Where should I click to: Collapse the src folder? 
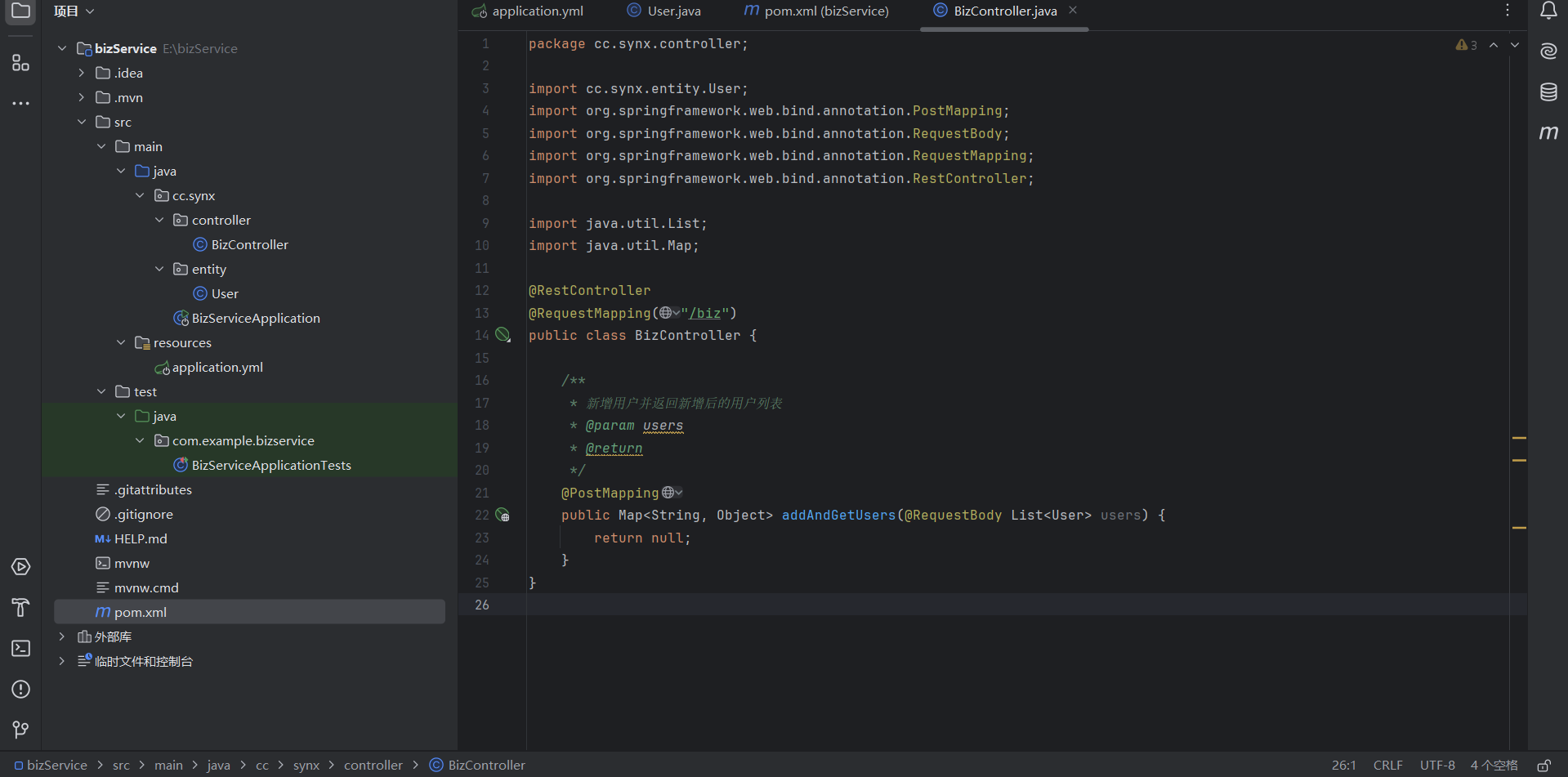[x=82, y=122]
